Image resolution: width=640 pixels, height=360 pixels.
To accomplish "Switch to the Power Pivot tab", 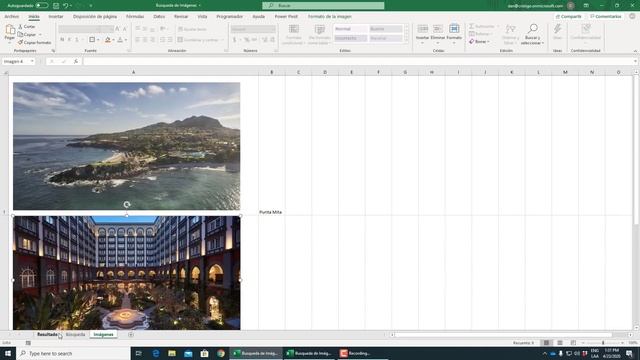I will (286, 17).
